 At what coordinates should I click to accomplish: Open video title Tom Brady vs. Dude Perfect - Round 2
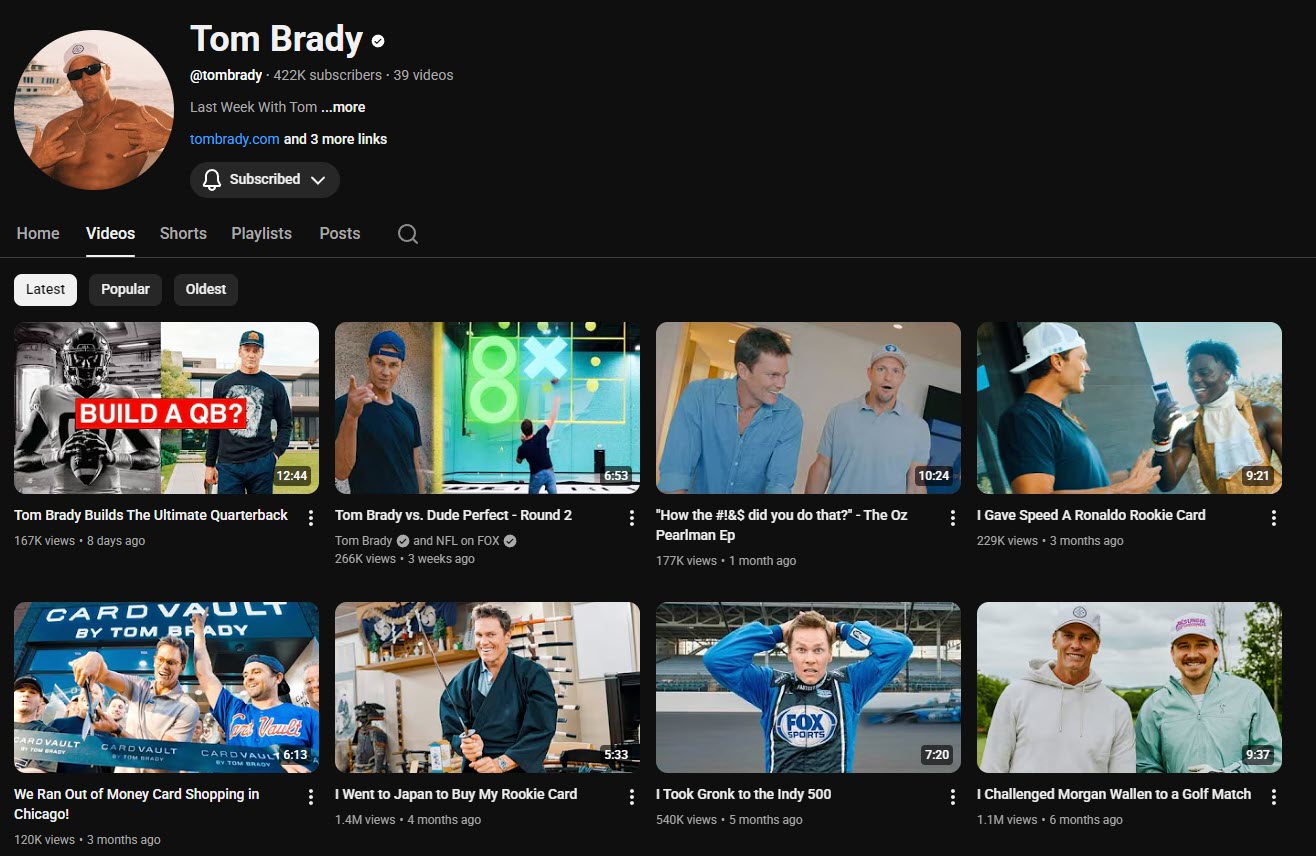pos(454,515)
